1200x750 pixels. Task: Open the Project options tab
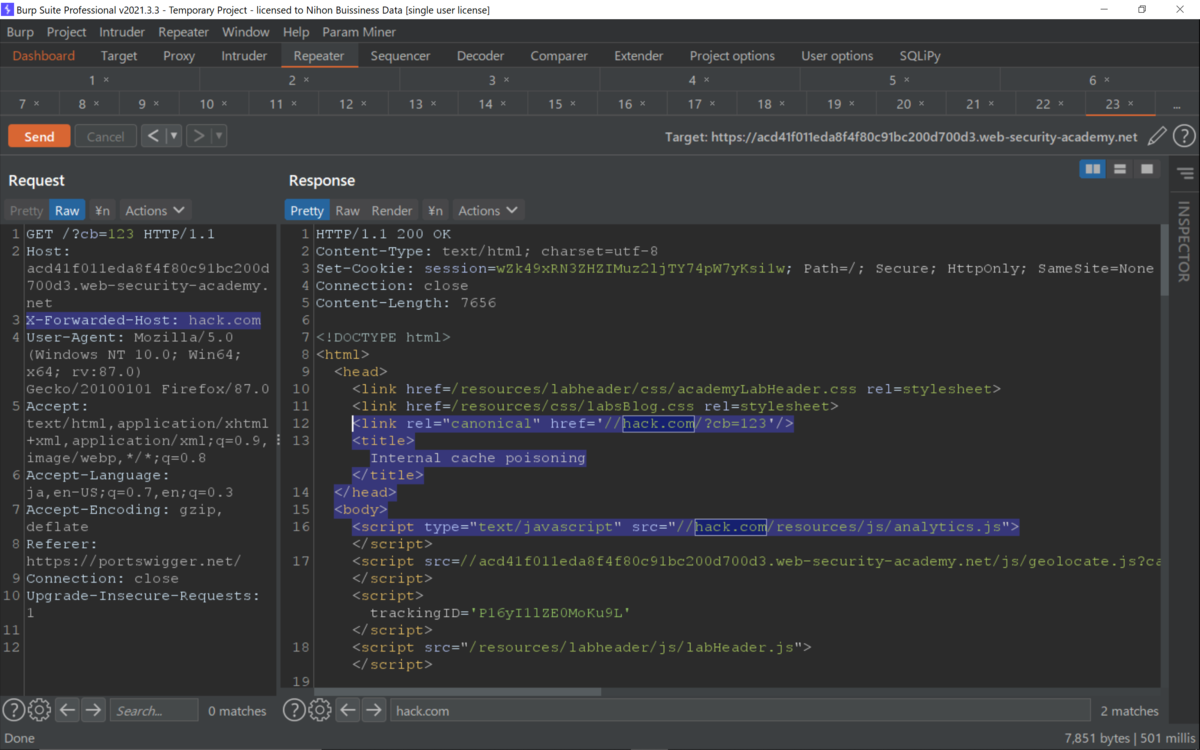pyautogui.click(x=732, y=56)
